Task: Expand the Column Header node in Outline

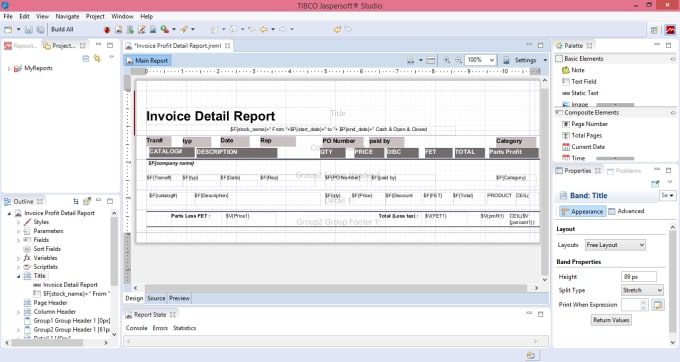Action: coord(19,312)
